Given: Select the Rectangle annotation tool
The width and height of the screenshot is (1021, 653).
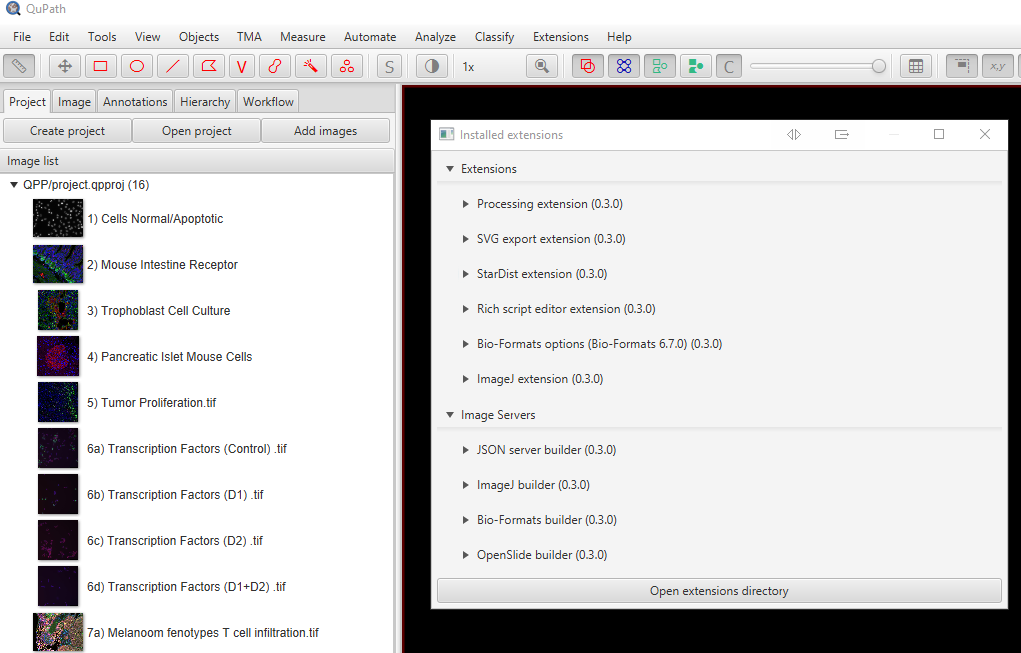Looking at the screenshot, I should click(100, 66).
